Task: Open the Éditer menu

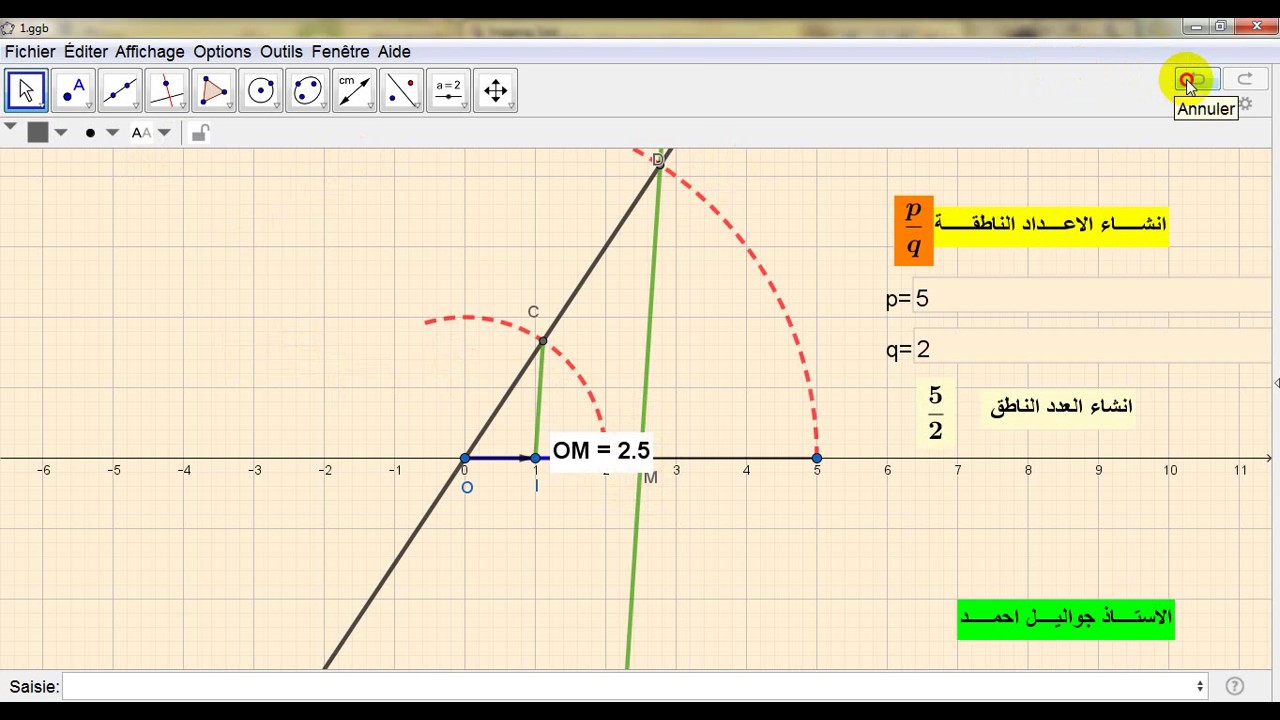Action: [x=86, y=52]
